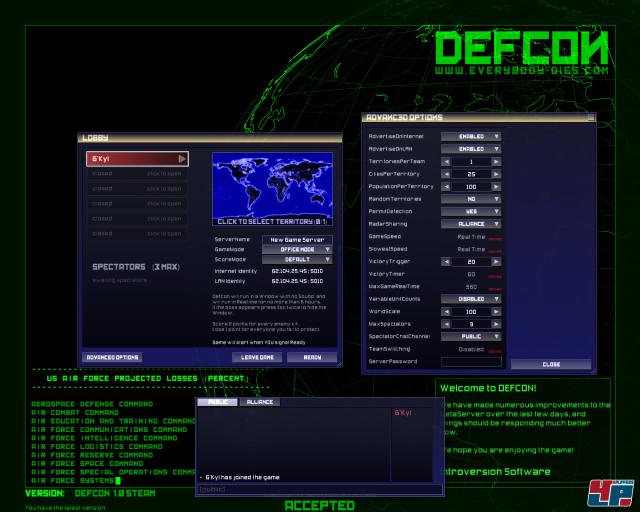This screenshot has width=640, height=512.
Task: Click world map to select territory
Action: coord(272,189)
